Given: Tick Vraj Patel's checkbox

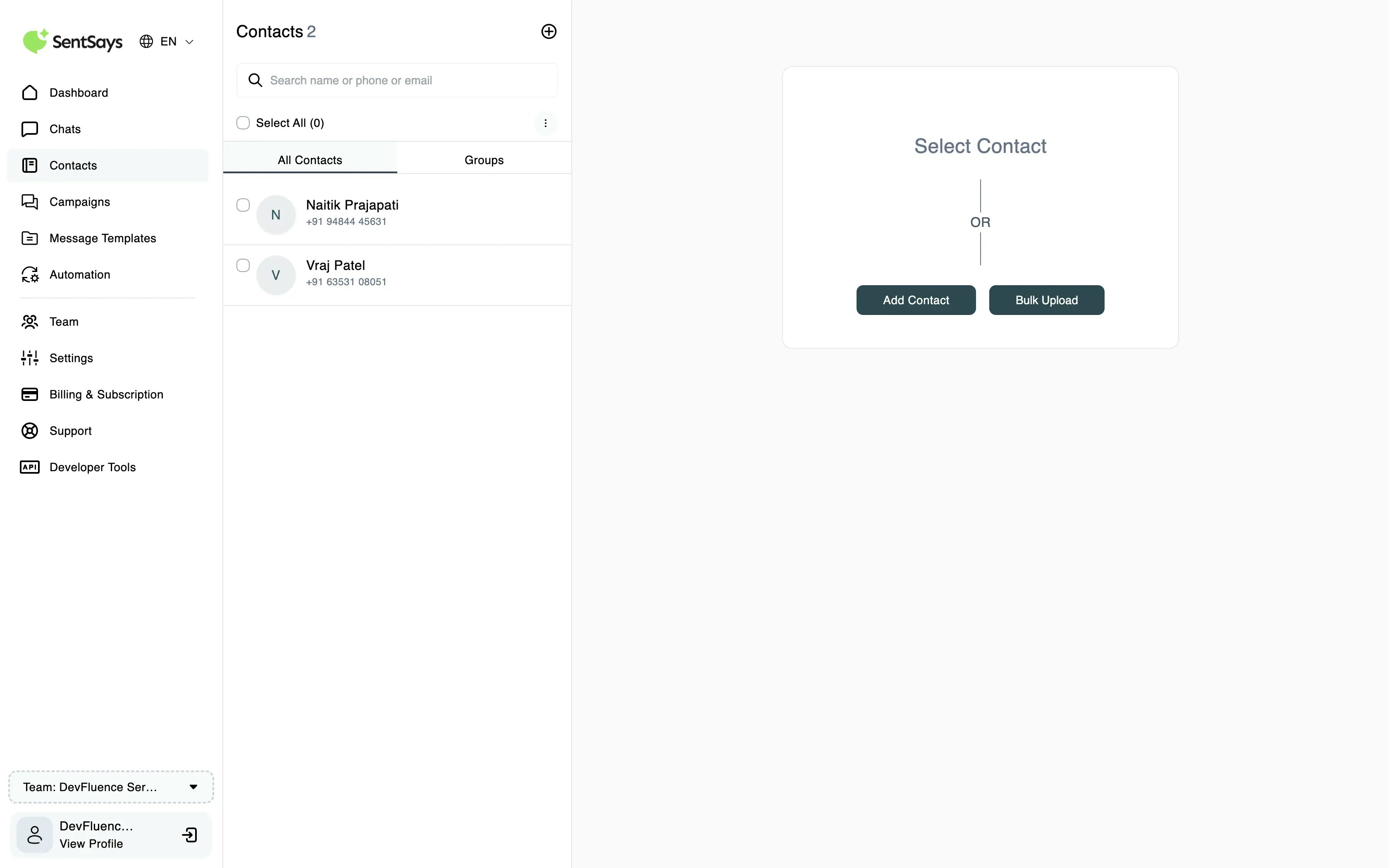Looking at the screenshot, I should pos(243,265).
